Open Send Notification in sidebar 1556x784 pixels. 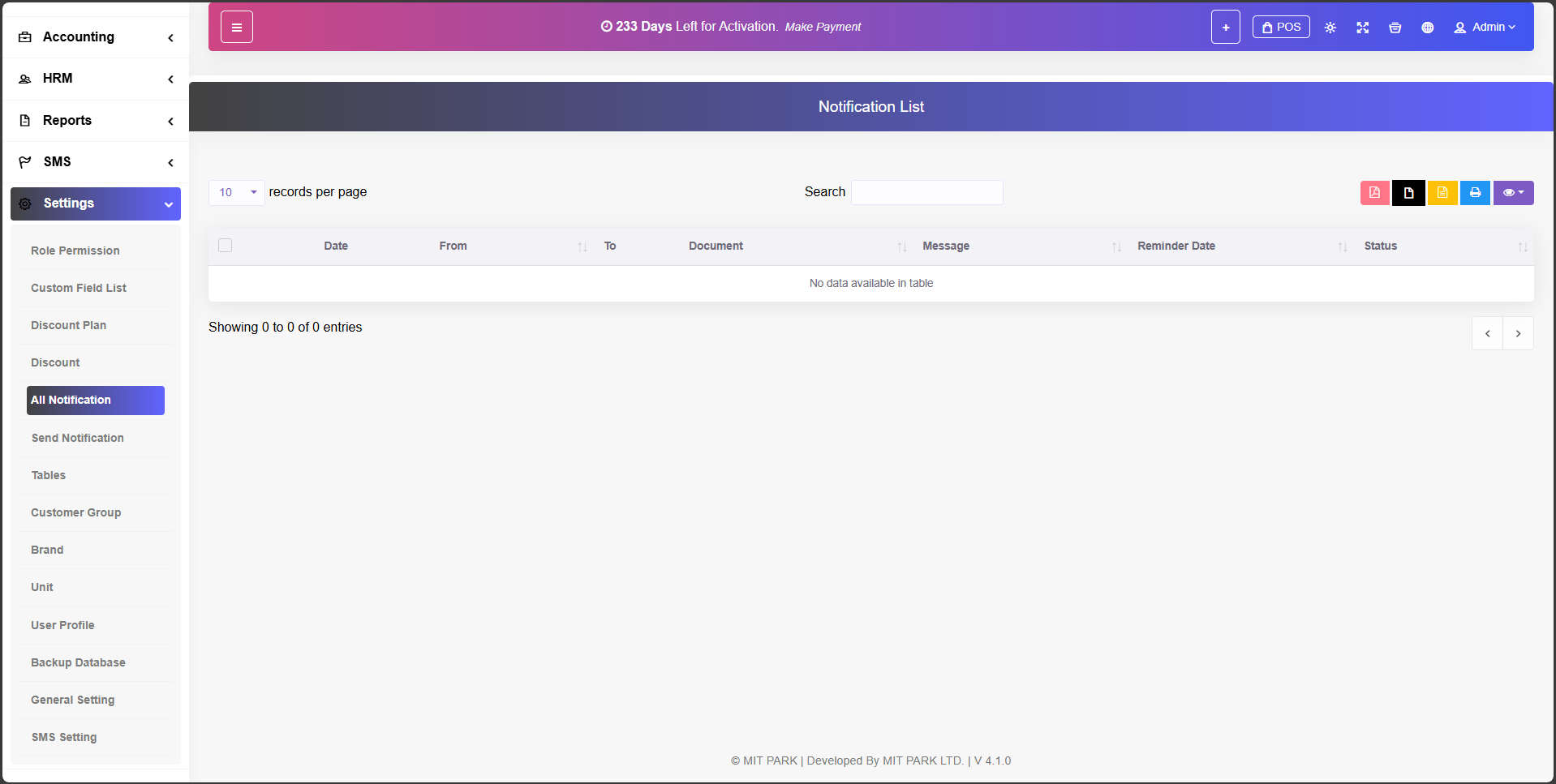point(78,438)
